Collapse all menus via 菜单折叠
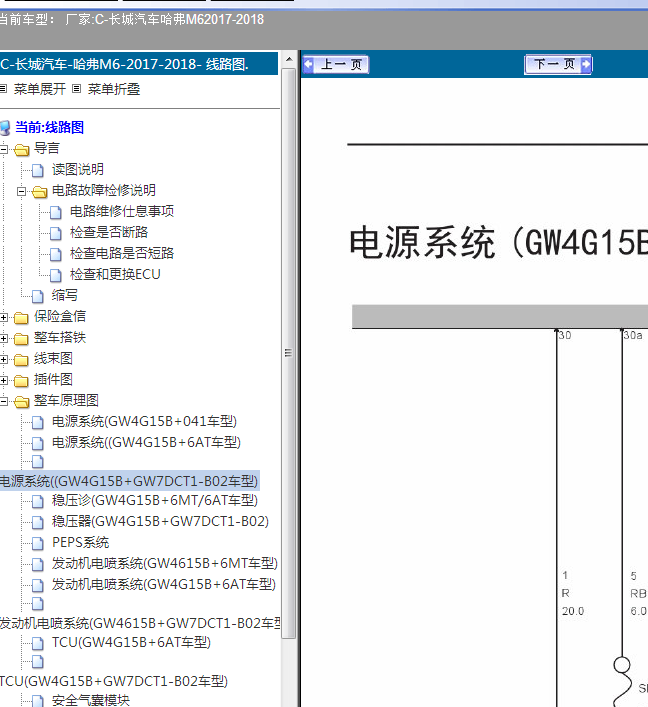 [x=114, y=89]
